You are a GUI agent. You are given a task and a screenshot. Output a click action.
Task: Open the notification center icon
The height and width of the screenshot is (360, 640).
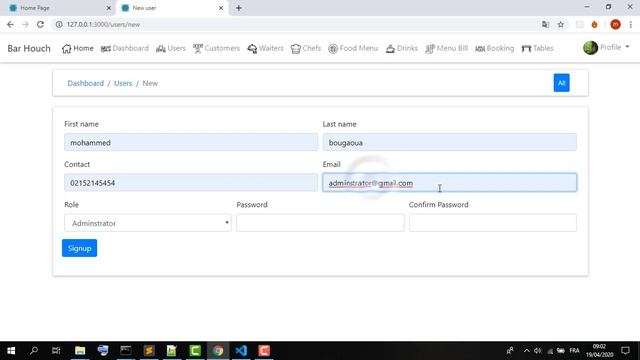[625, 351]
